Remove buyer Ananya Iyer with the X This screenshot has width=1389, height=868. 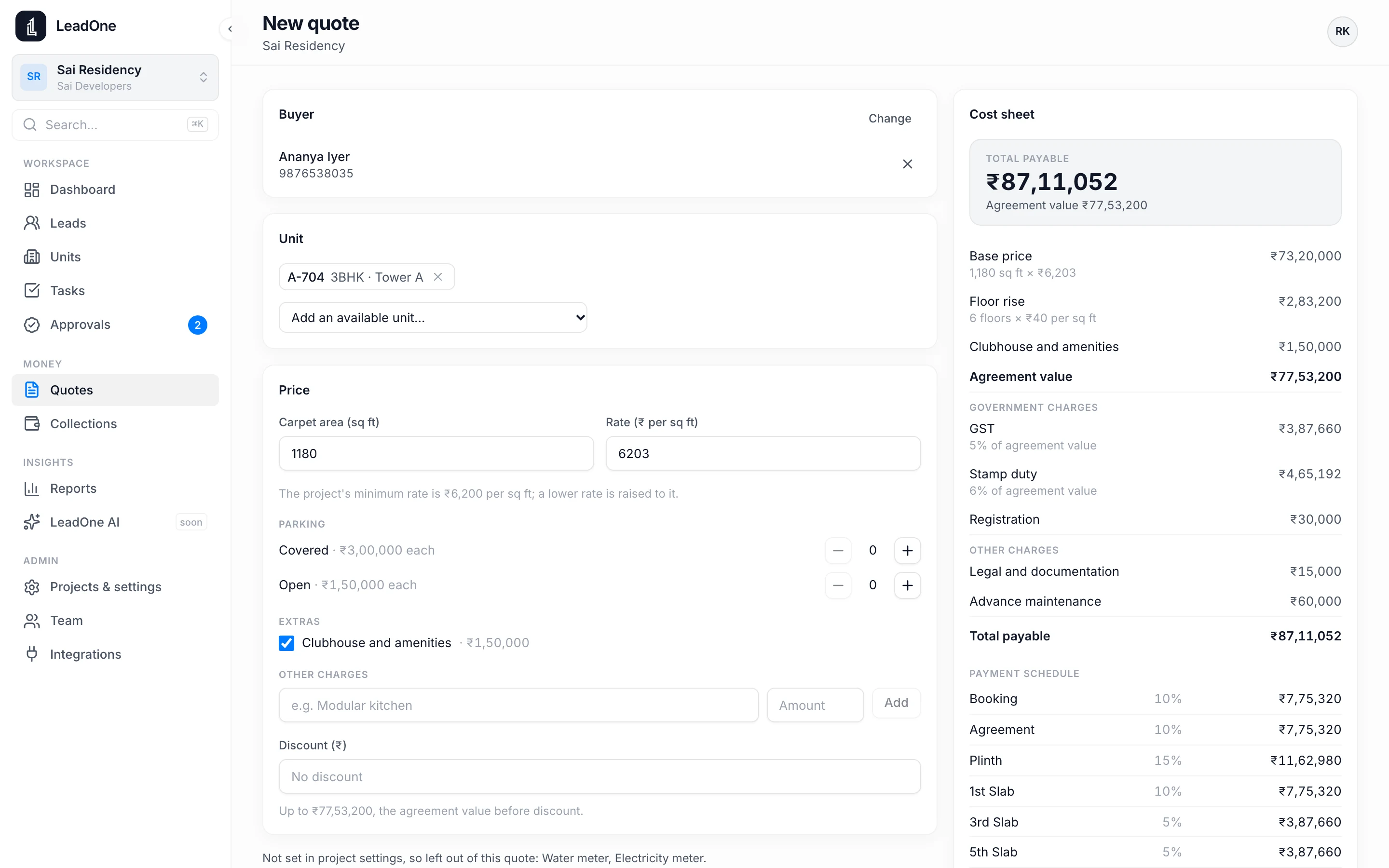(x=908, y=164)
